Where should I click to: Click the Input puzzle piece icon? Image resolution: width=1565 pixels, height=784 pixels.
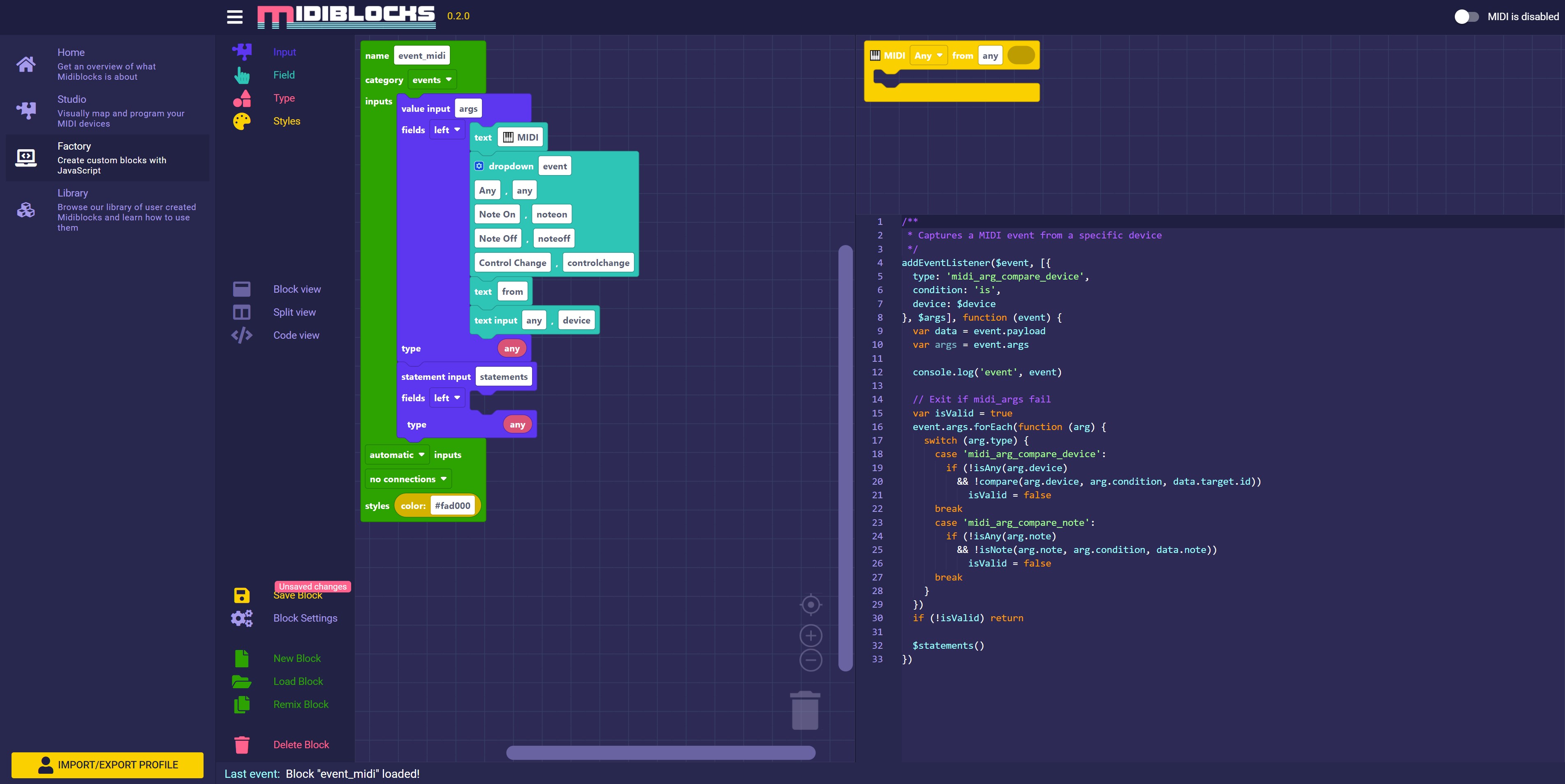pyautogui.click(x=242, y=52)
